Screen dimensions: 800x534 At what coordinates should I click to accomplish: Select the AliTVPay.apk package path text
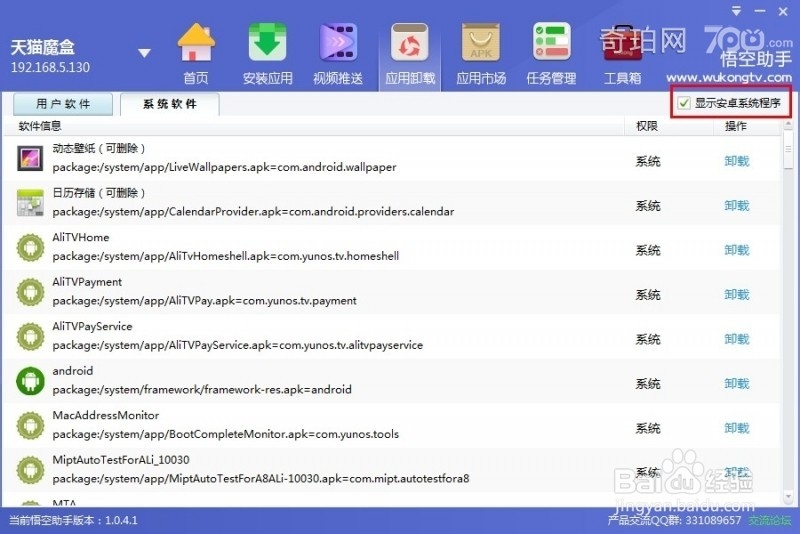(205, 300)
